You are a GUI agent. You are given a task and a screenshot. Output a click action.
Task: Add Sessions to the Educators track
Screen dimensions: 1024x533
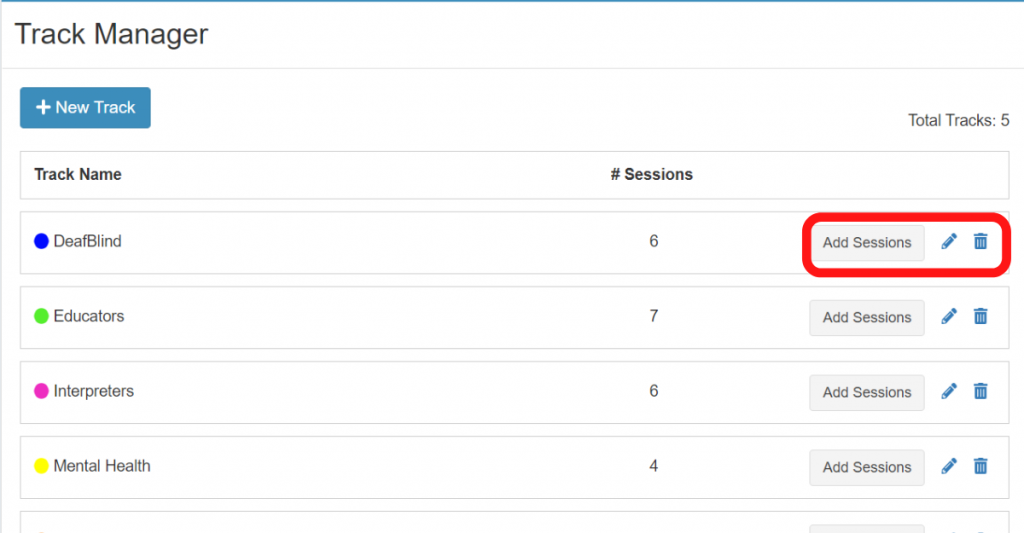(x=866, y=317)
